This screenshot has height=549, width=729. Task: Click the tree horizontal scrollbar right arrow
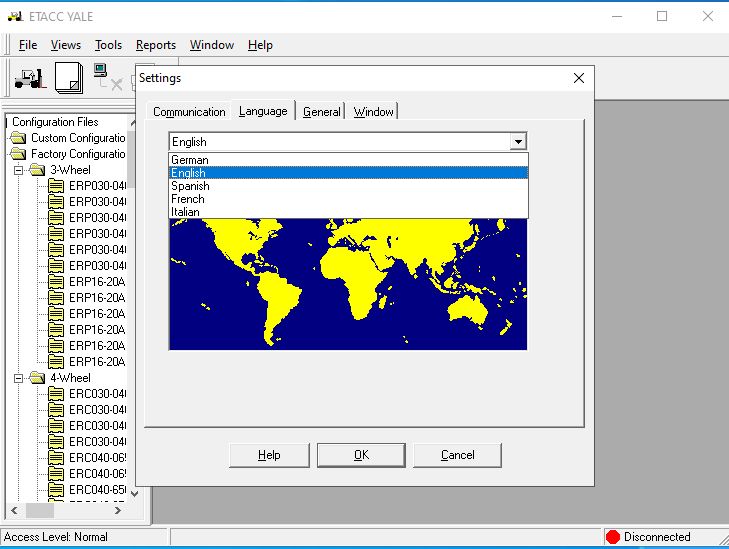point(118,510)
